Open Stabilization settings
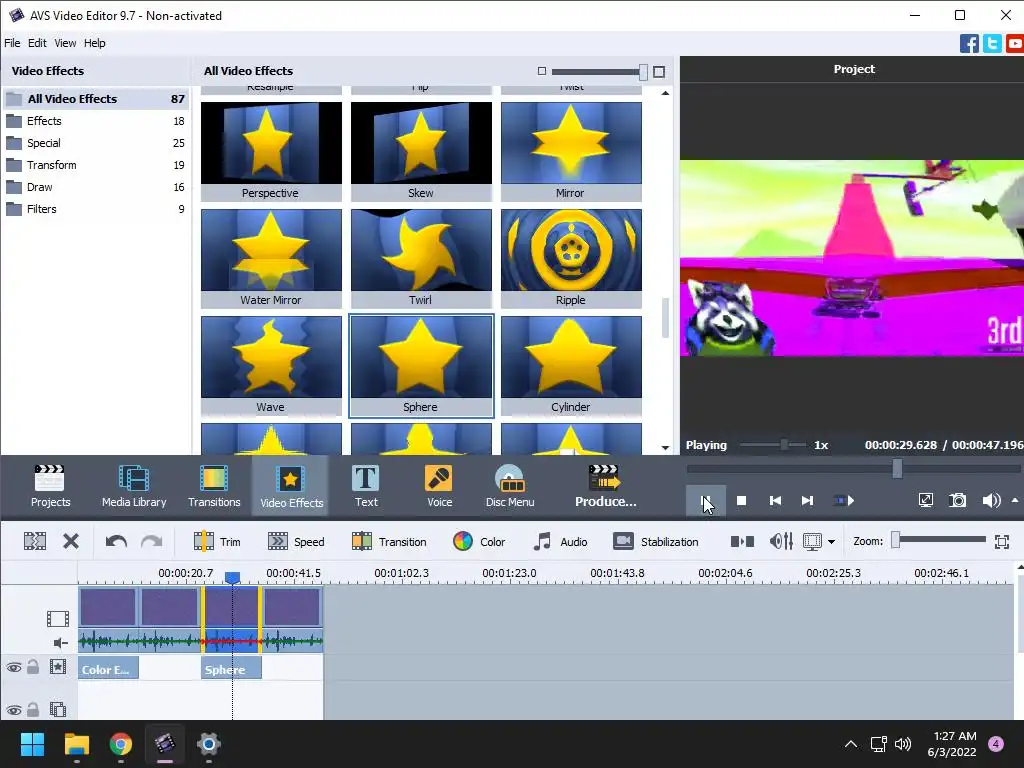This screenshot has height=768, width=1024. pyautogui.click(x=656, y=541)
